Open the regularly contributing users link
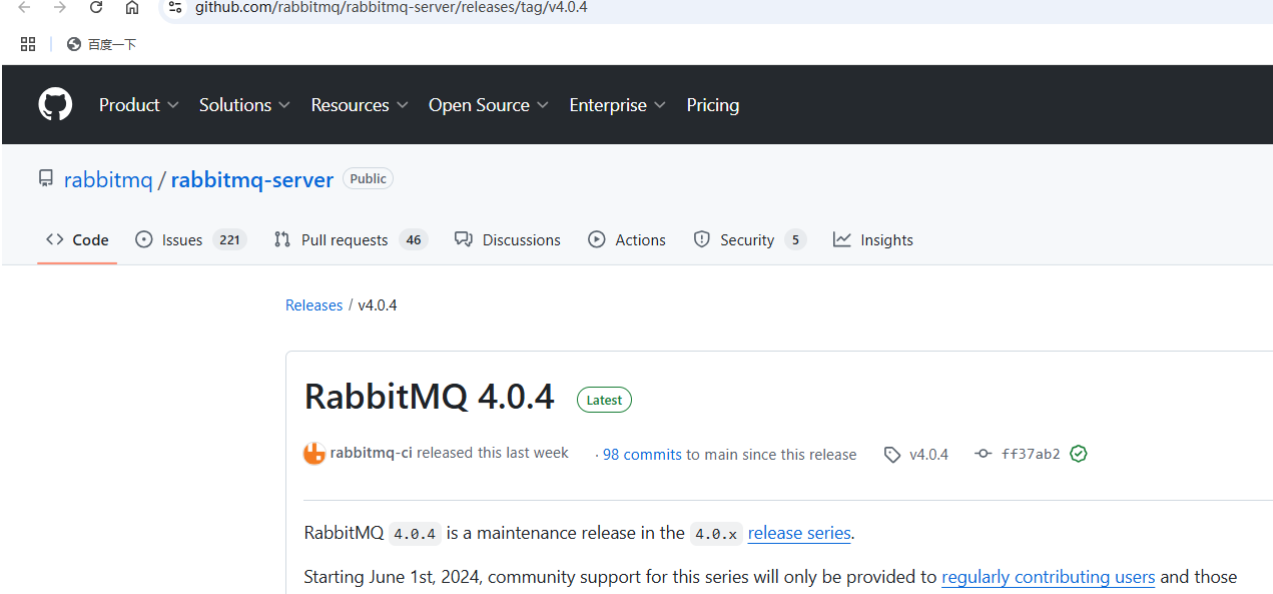The image size is (1273, 594). coord(1048,577)
